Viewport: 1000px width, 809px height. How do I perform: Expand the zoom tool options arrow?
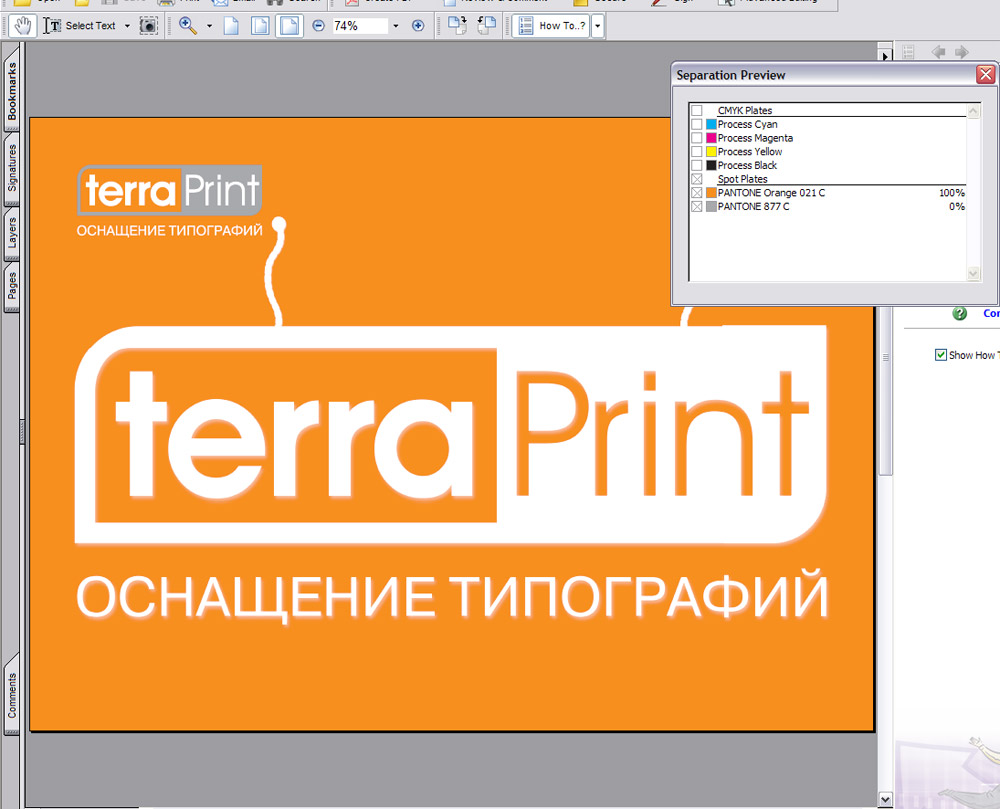pos(209,26)
